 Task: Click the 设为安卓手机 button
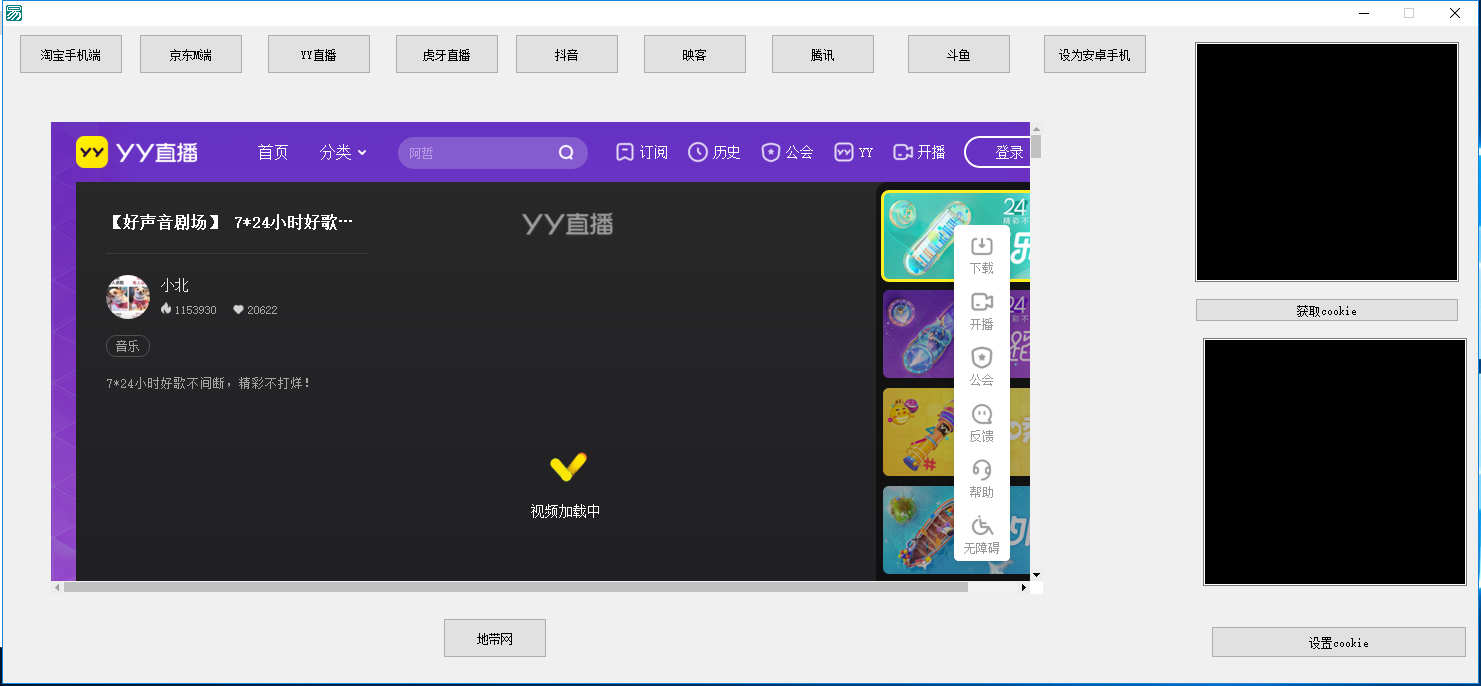click(x=1094, y=55)
